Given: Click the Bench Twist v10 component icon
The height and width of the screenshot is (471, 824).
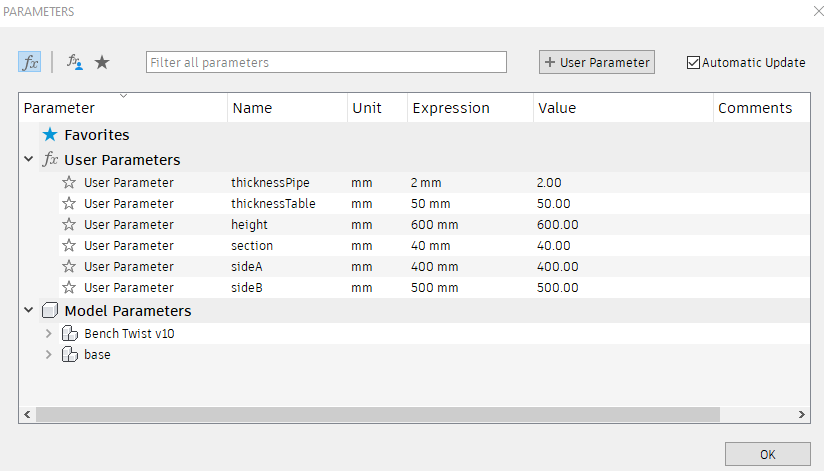Looking at the screenshot, I should coord(69,333).
